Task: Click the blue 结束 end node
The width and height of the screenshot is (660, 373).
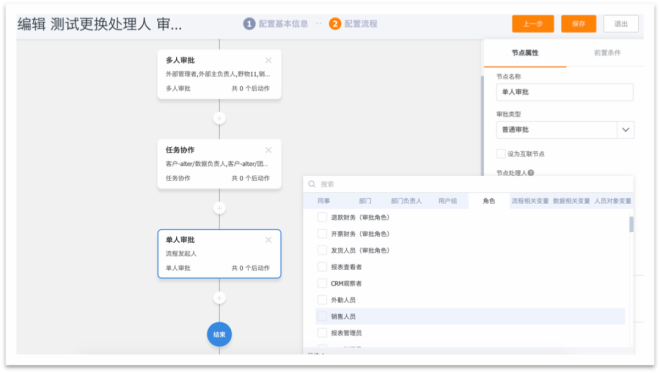Action: (x=219, y=334)
